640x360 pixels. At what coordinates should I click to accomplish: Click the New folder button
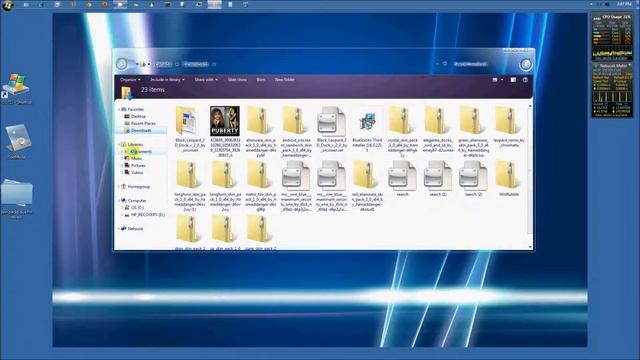tap(284, 80)
